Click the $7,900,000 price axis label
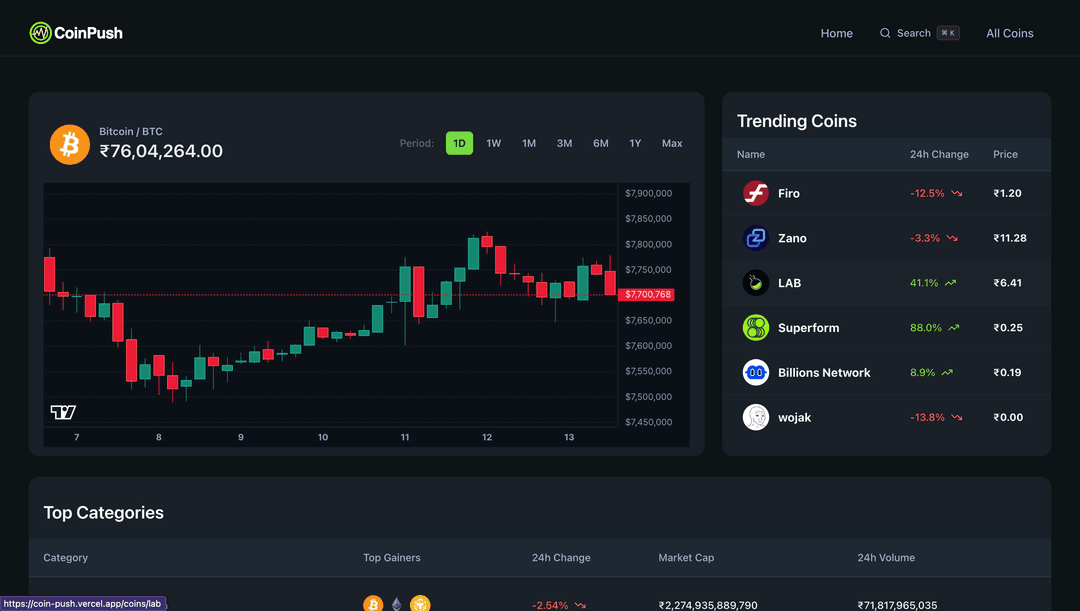 tap(648, 193)
